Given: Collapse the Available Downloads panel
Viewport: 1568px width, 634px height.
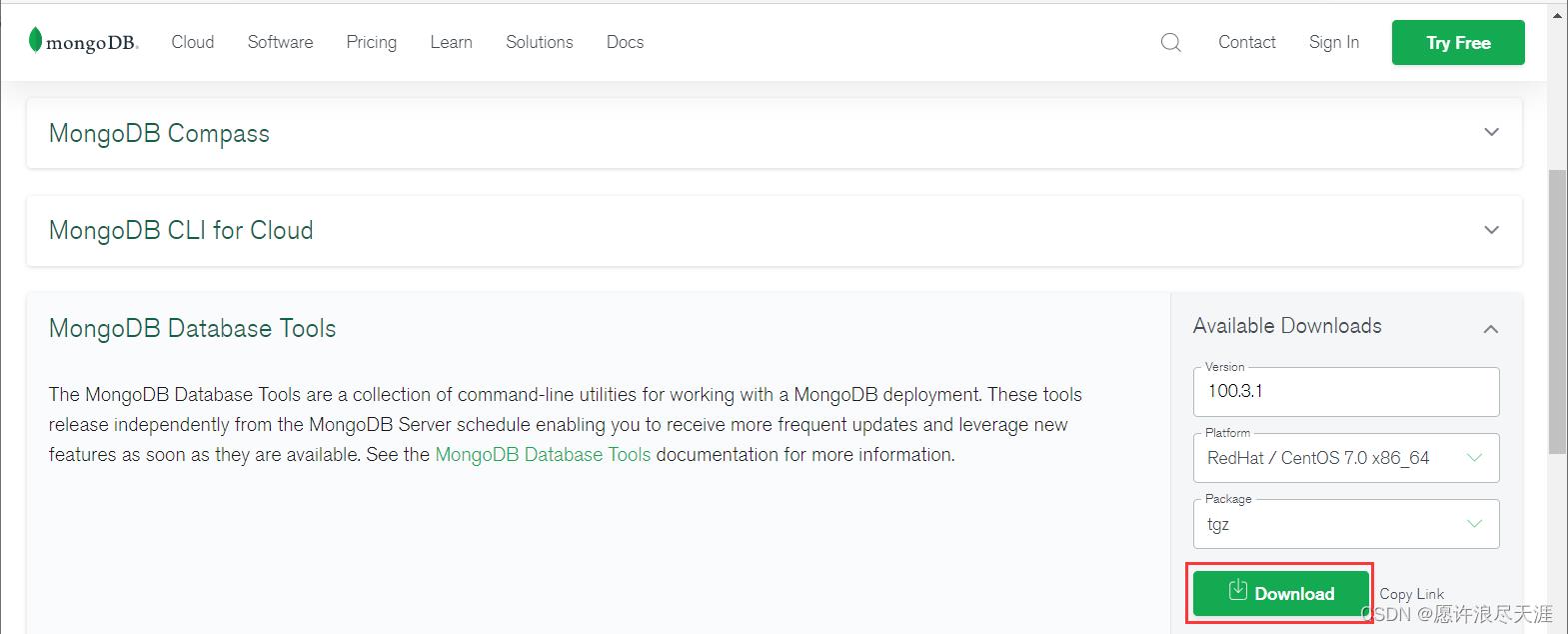Looking at the screenshot, I should coord(1490,328).
